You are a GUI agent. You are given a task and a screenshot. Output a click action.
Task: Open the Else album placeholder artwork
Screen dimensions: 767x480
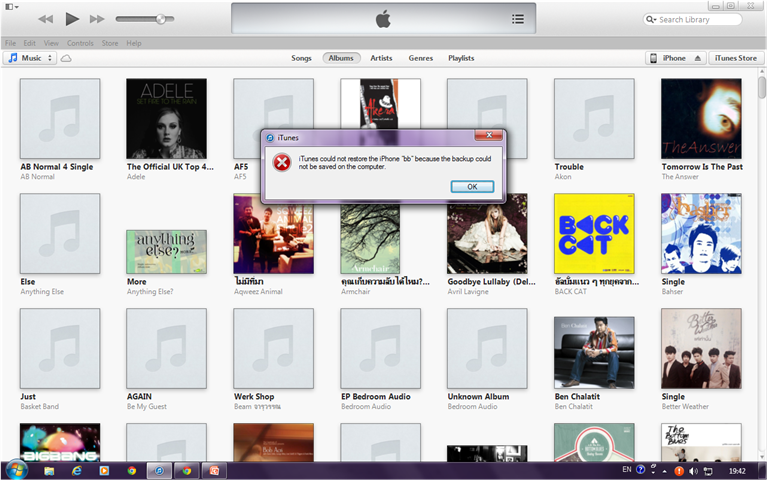click(x=60, y=233)
